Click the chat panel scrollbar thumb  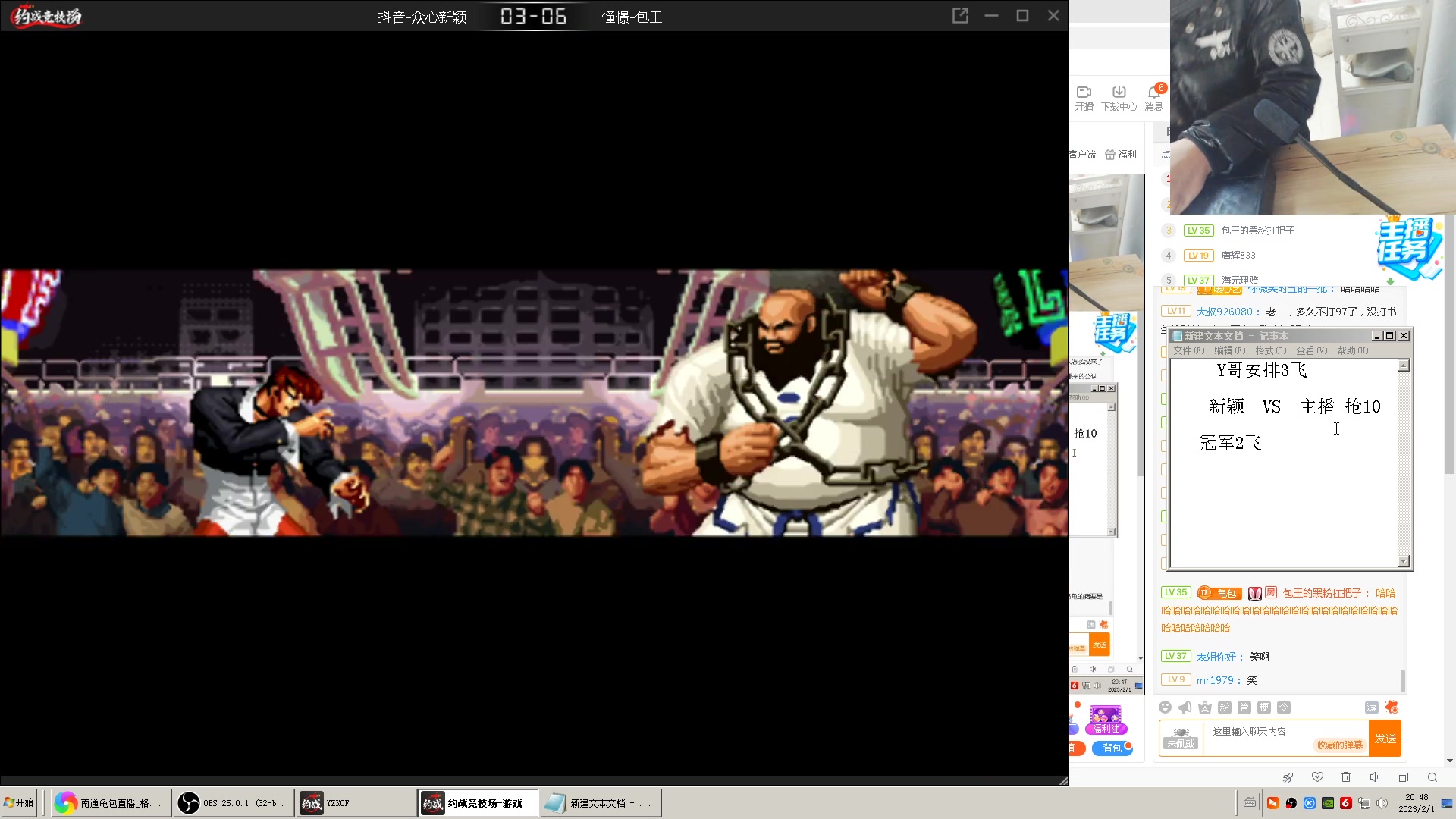1403,680
